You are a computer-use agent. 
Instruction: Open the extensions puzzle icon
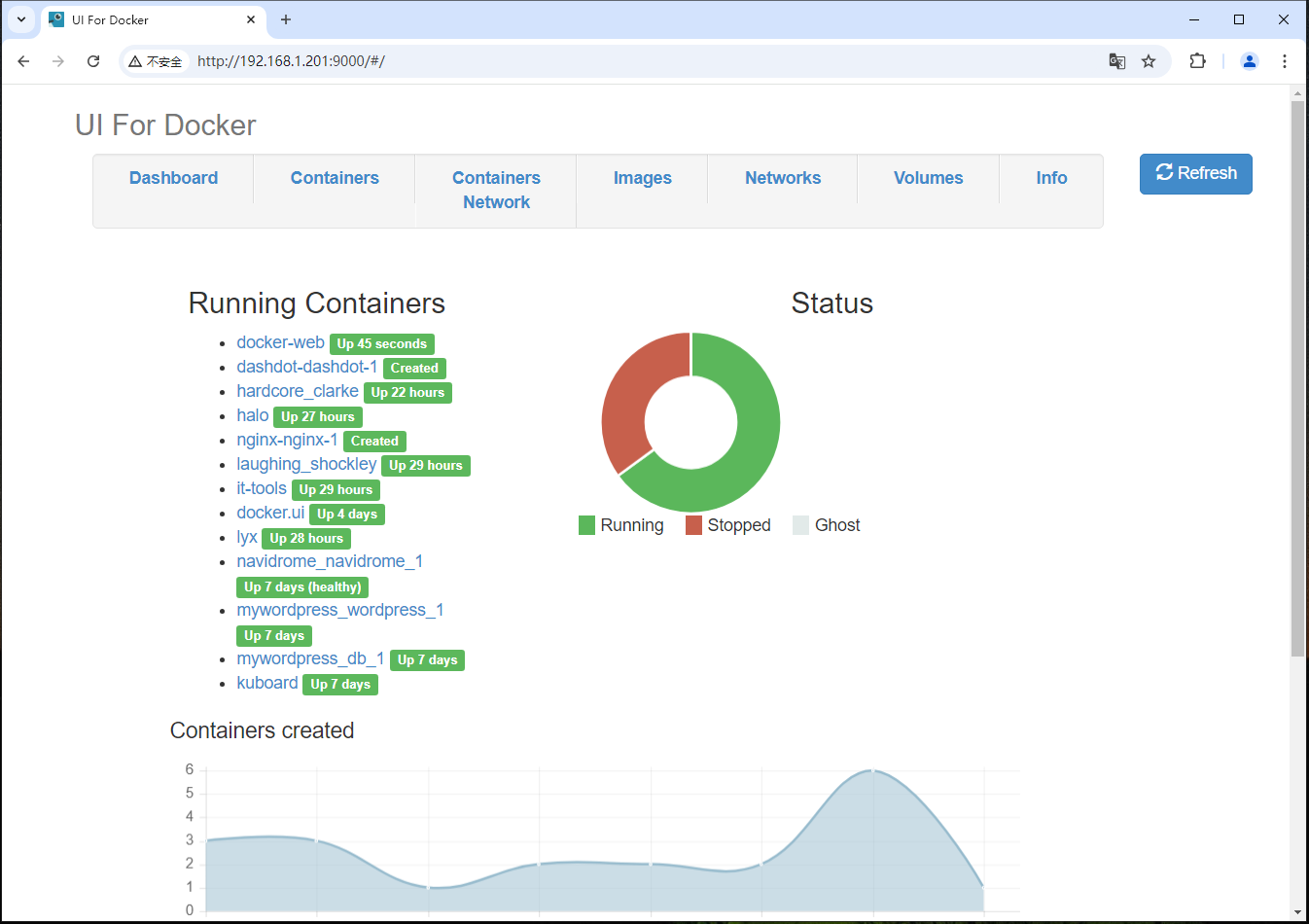[x=1198, y=61]
